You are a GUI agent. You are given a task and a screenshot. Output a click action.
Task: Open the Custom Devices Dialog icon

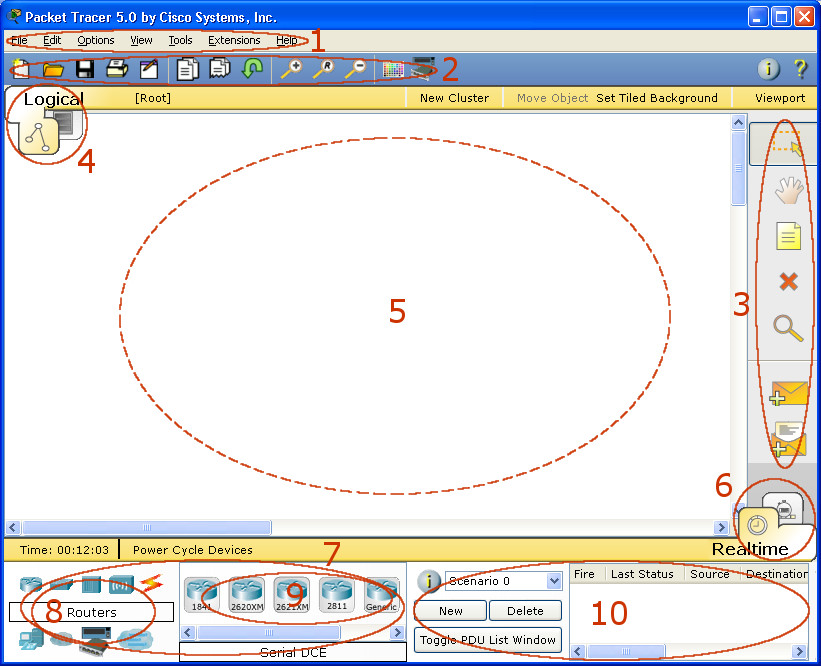[x=423, y=69]
